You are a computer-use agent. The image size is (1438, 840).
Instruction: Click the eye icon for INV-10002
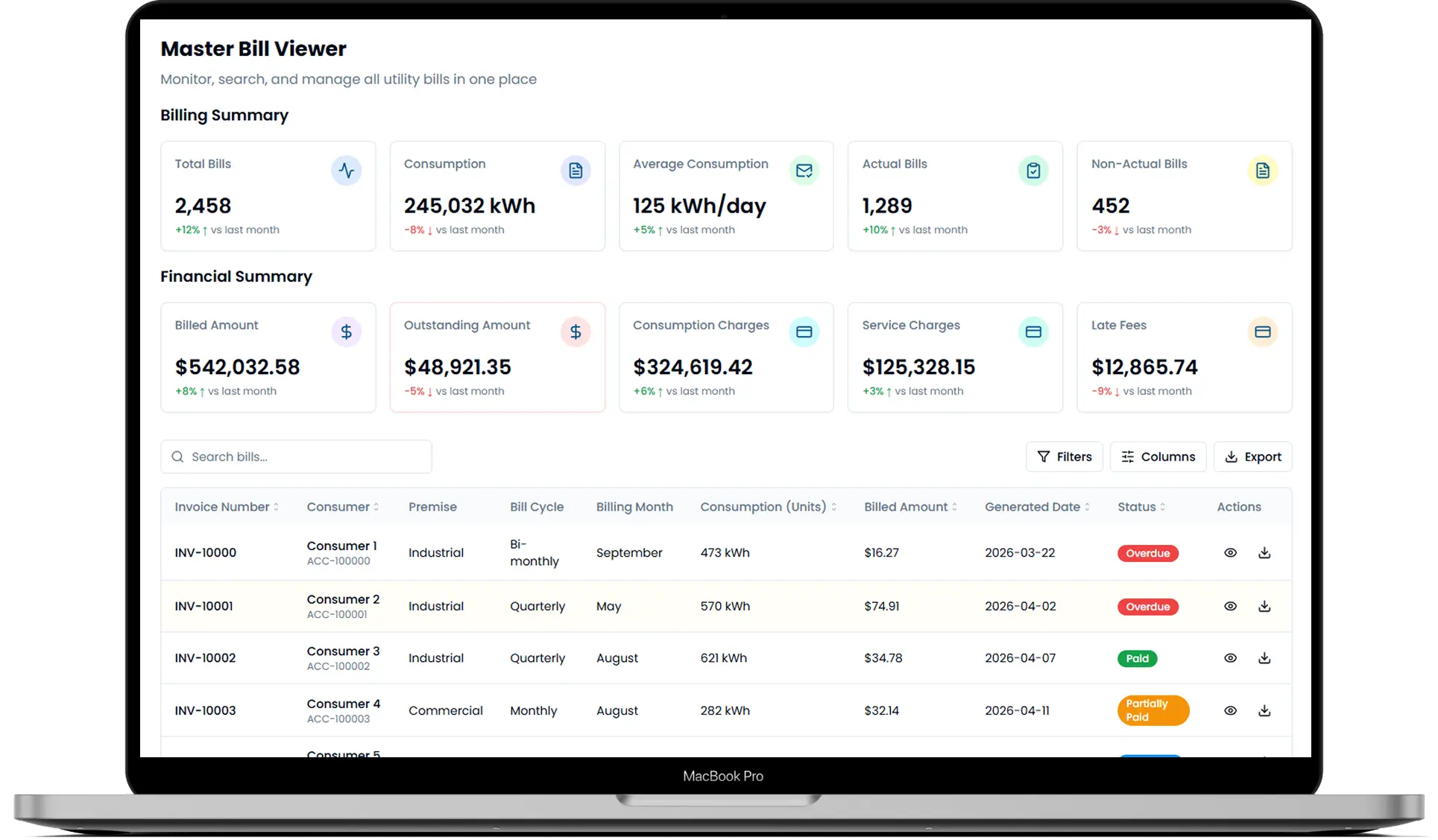(x=1230, y=658)
